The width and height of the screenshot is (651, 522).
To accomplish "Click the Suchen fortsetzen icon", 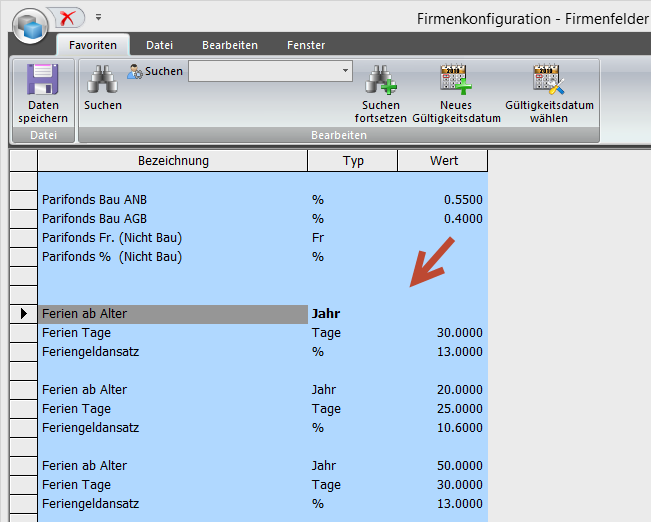I will click(380, 80).
